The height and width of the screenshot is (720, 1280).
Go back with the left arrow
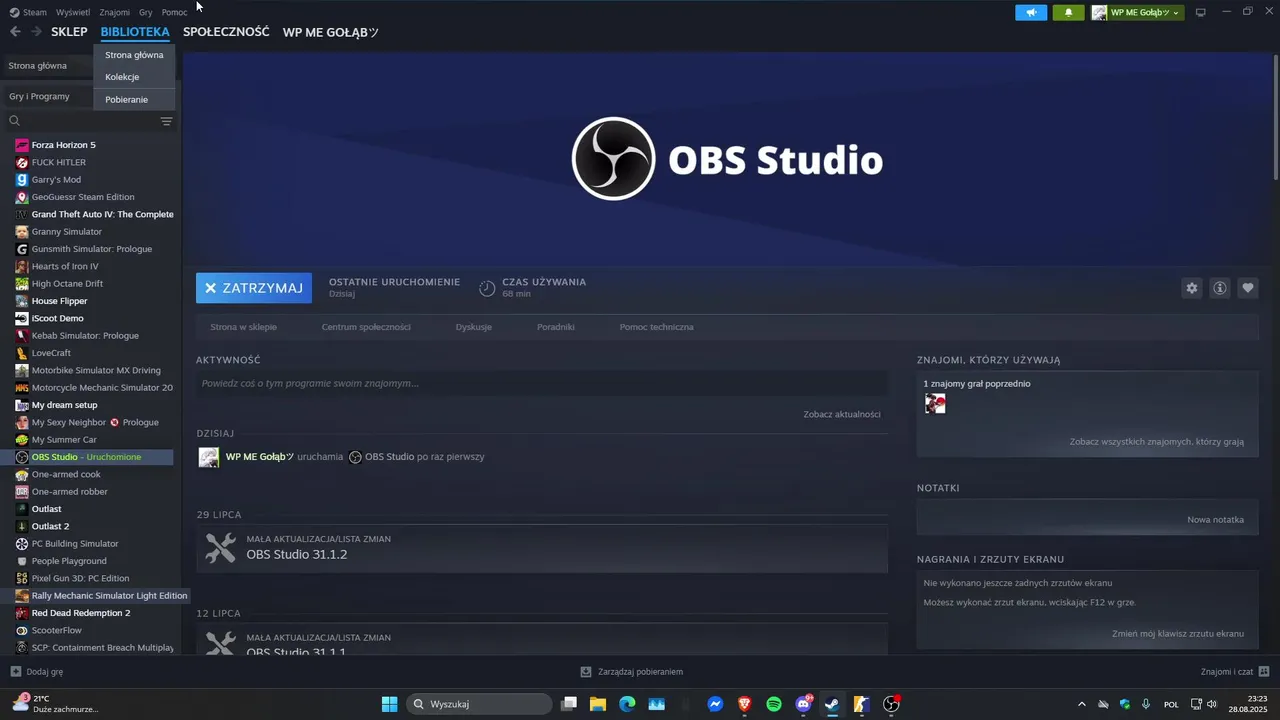[x=15, y=32]
